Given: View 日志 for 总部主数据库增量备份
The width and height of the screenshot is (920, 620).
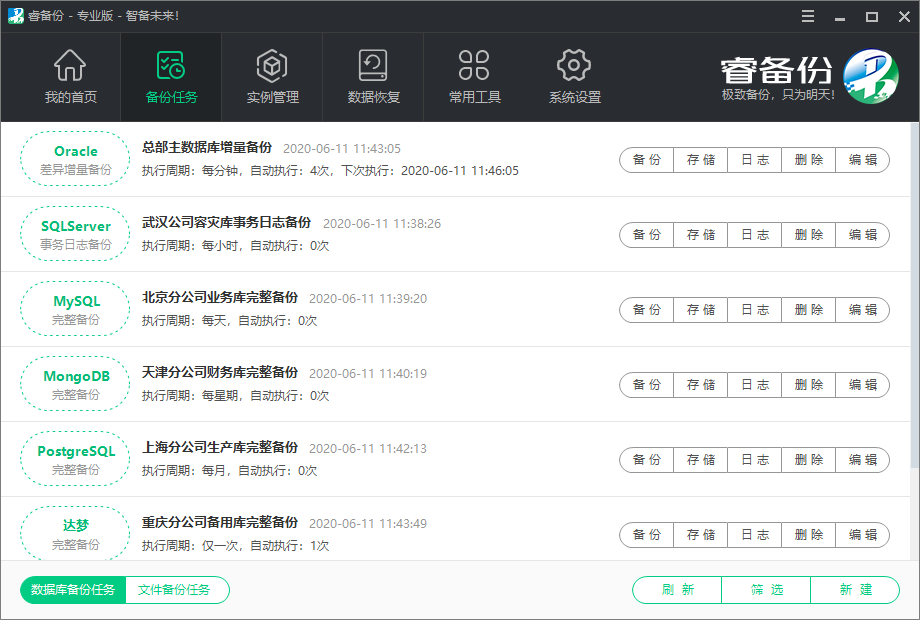Looking at the screenshot, I should (755, 160).
